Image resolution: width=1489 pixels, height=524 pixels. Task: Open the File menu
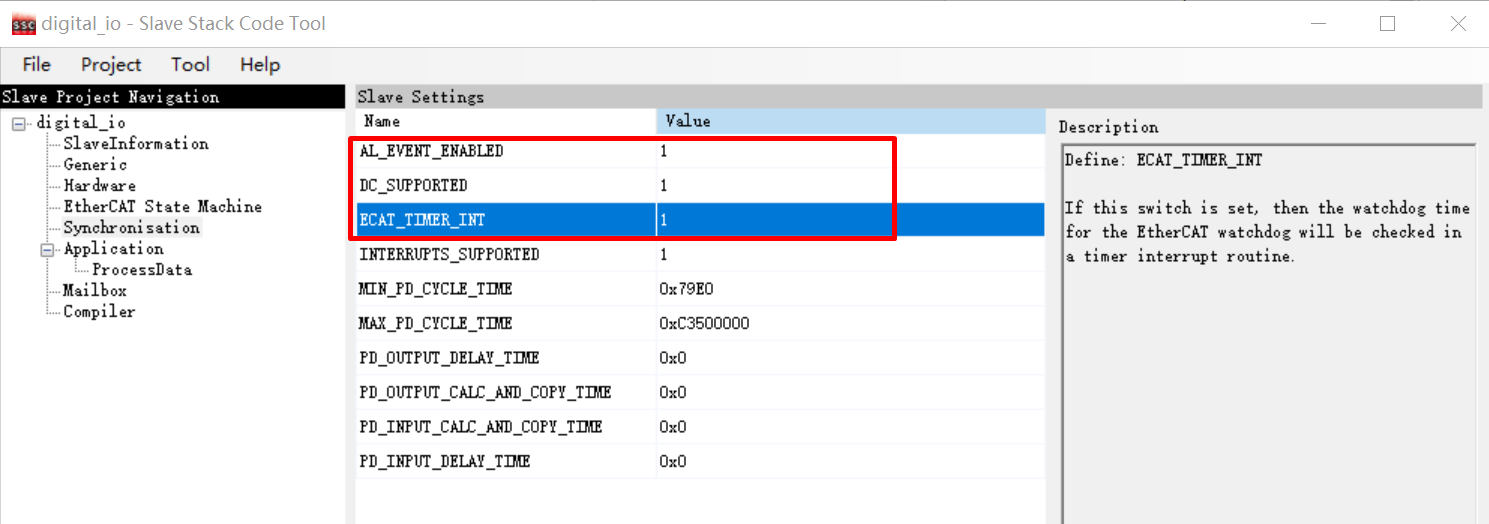tap(37, 64)
